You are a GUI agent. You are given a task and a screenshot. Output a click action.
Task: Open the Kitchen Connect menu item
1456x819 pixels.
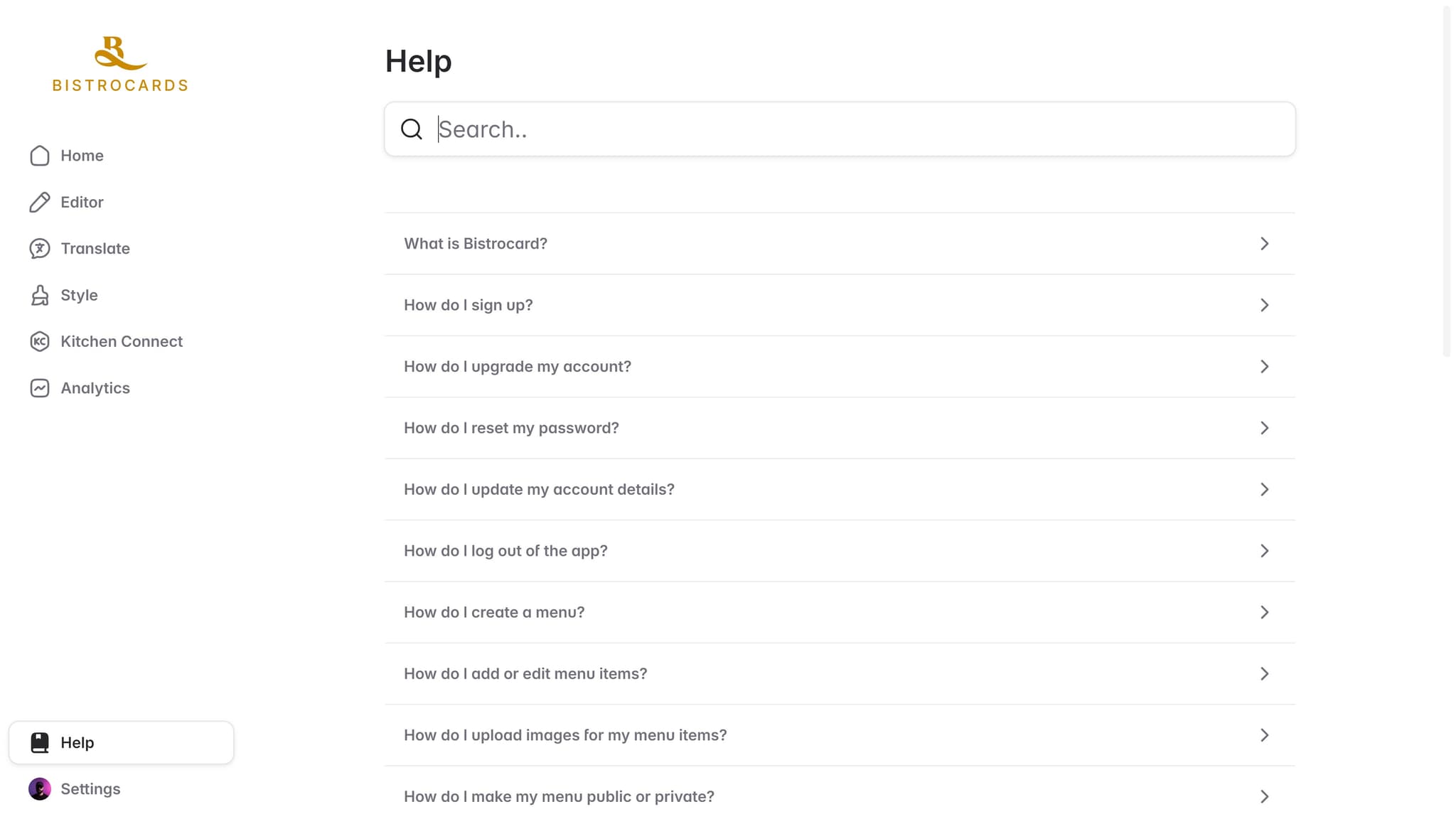[122, 342]
